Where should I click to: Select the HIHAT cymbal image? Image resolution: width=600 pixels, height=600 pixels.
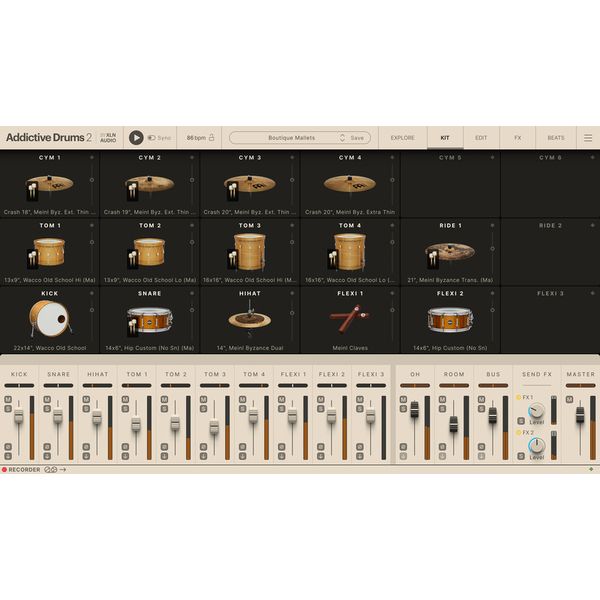pos(249,318)
